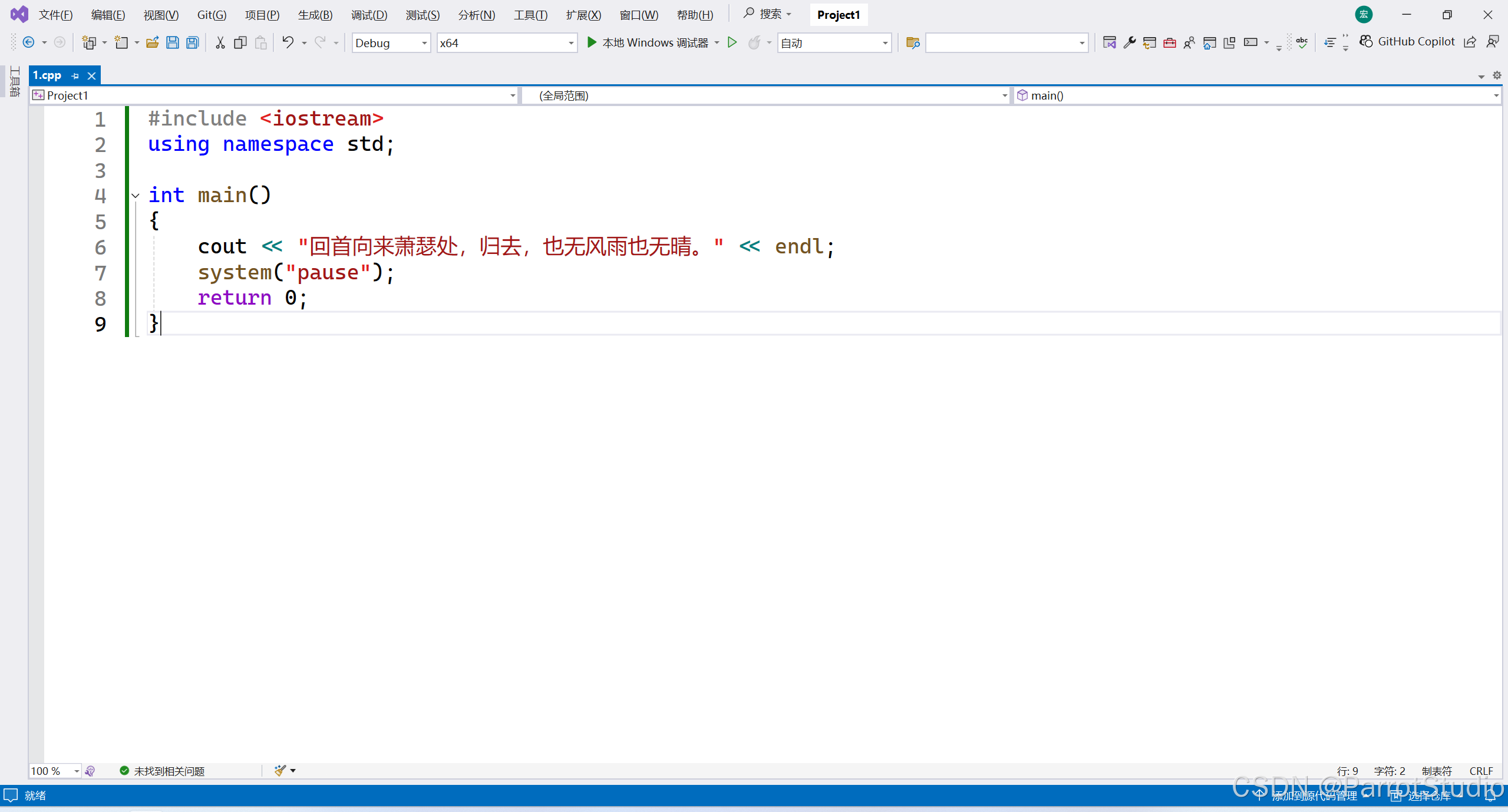Open the Start window home icon
1508x812 pixels.
pyautogui.click(x=1209, y=42)
